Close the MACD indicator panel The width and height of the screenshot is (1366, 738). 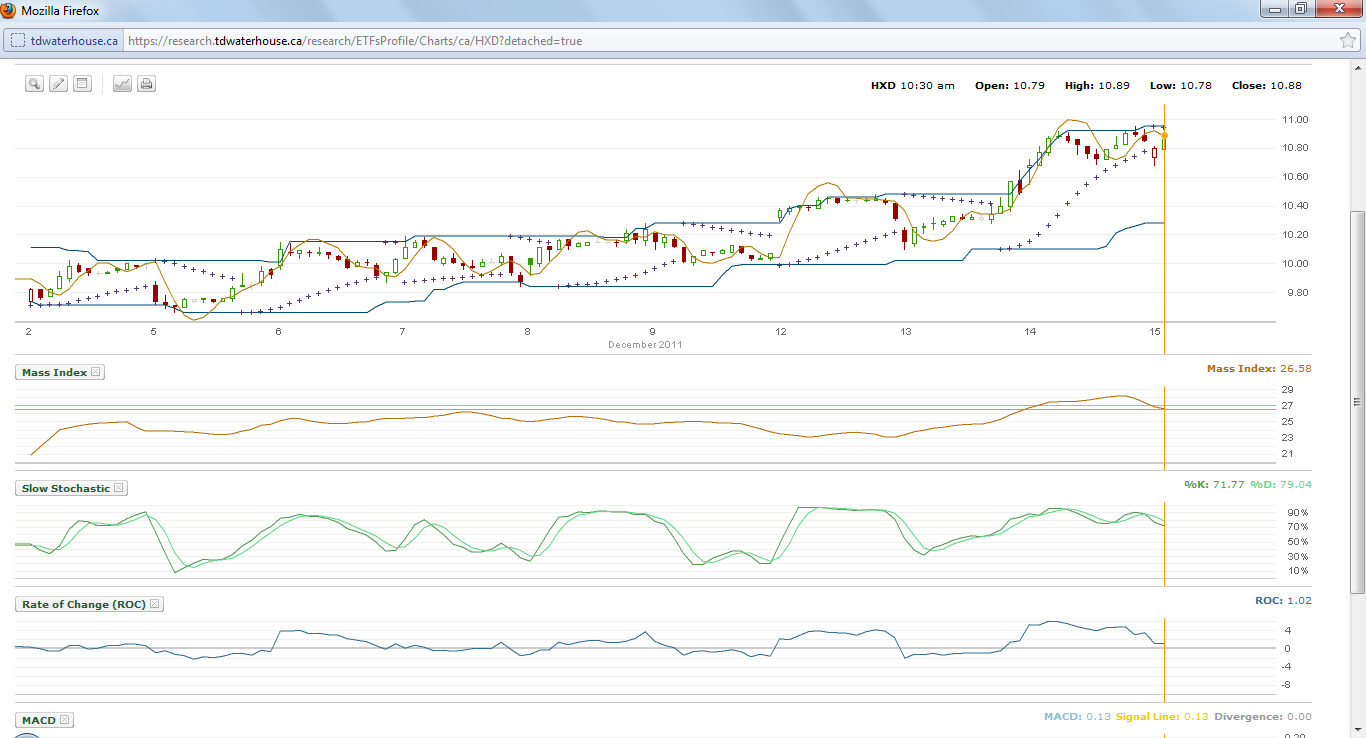pyautogui.click(x=65, y=720)
